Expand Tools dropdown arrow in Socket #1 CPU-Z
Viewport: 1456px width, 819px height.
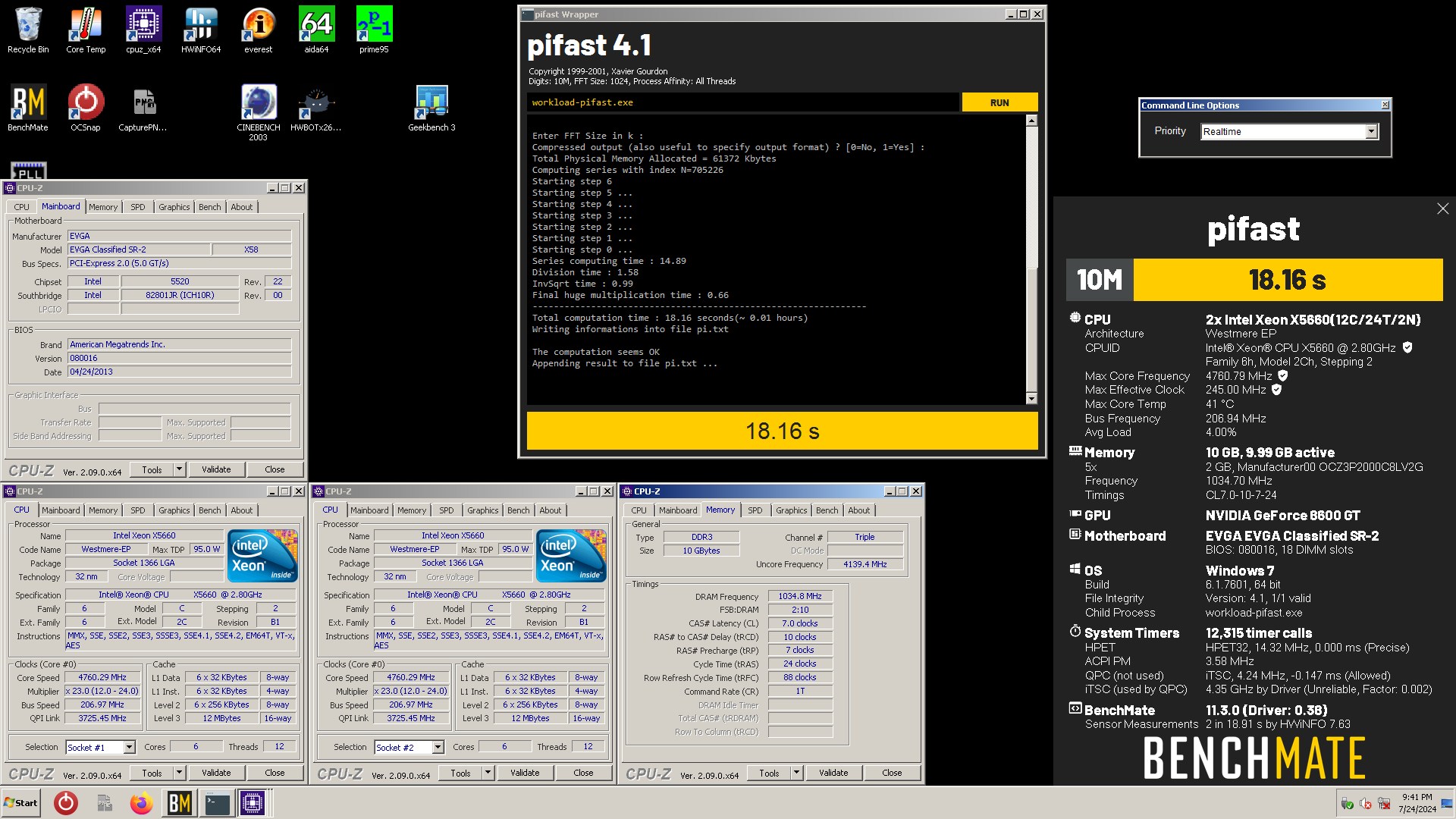click(x=180, y=773)
